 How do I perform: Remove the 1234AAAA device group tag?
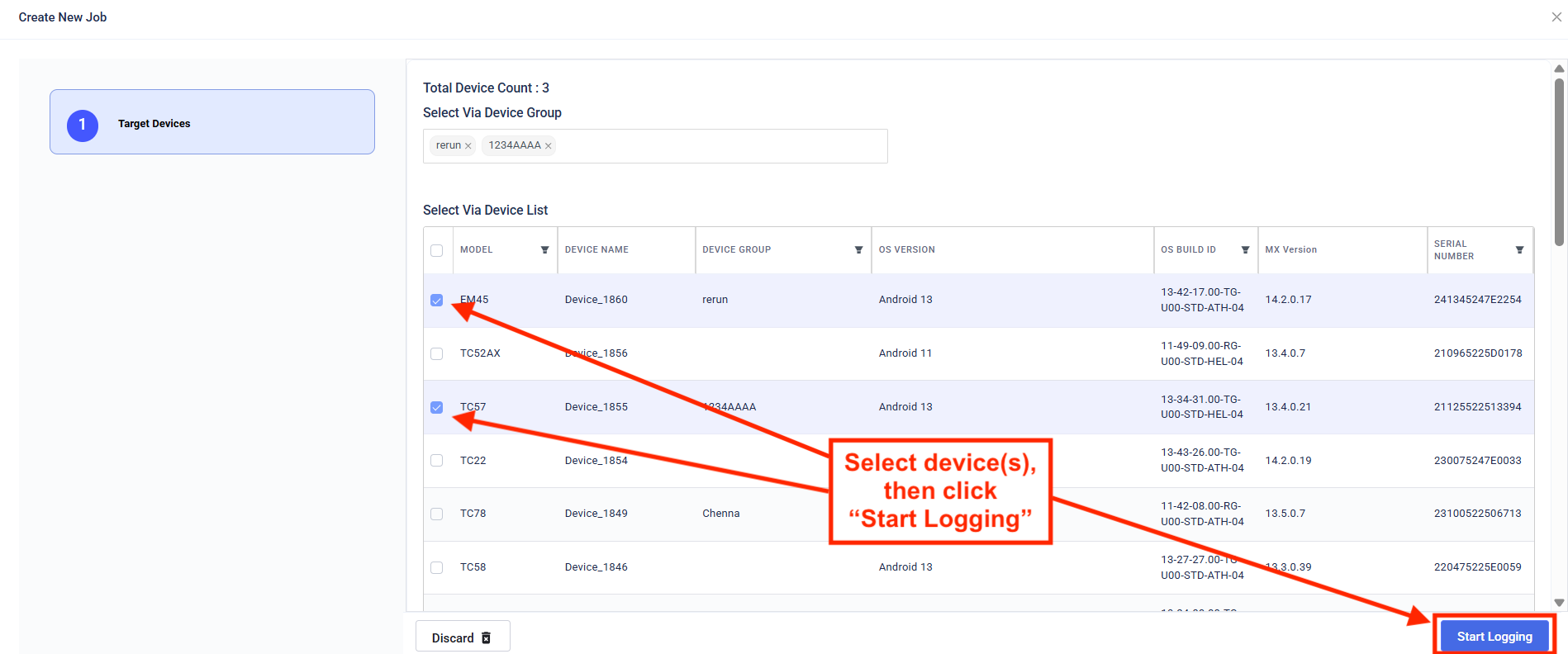point(548,146)
